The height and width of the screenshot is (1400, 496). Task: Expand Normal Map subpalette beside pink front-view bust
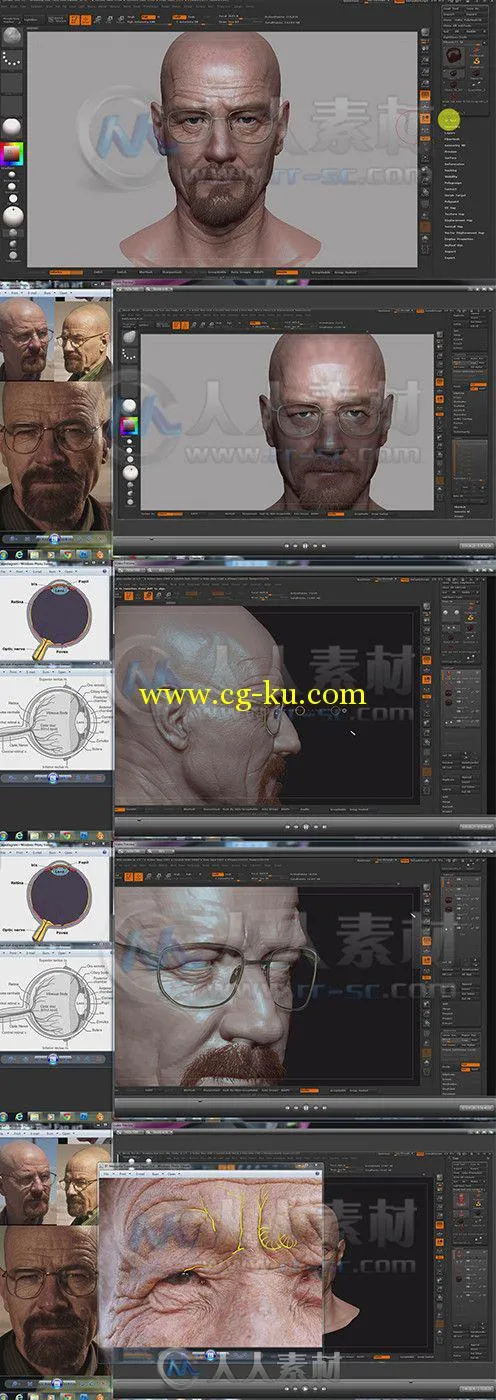454,227
